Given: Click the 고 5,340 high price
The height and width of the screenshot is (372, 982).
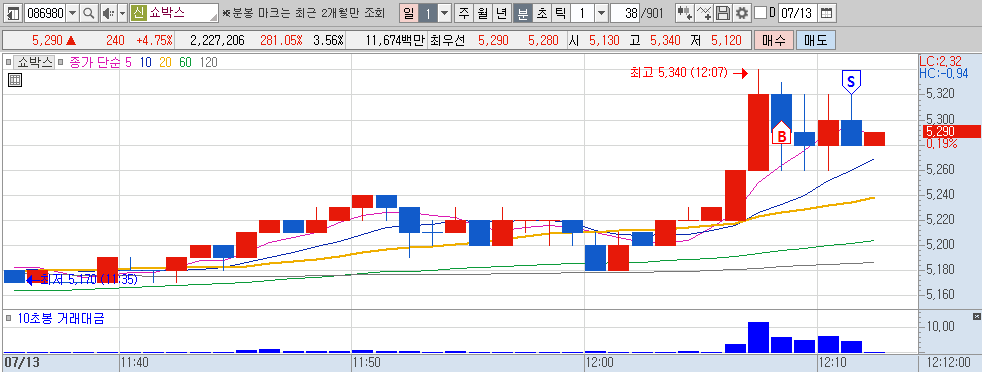Looking at the screenshot, I should [655, 41].
